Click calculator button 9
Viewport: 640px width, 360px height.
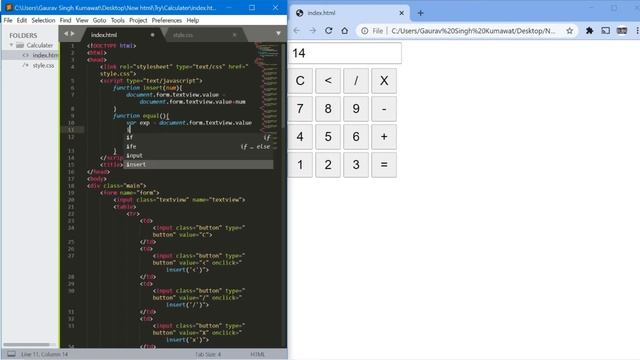(356, 109)
